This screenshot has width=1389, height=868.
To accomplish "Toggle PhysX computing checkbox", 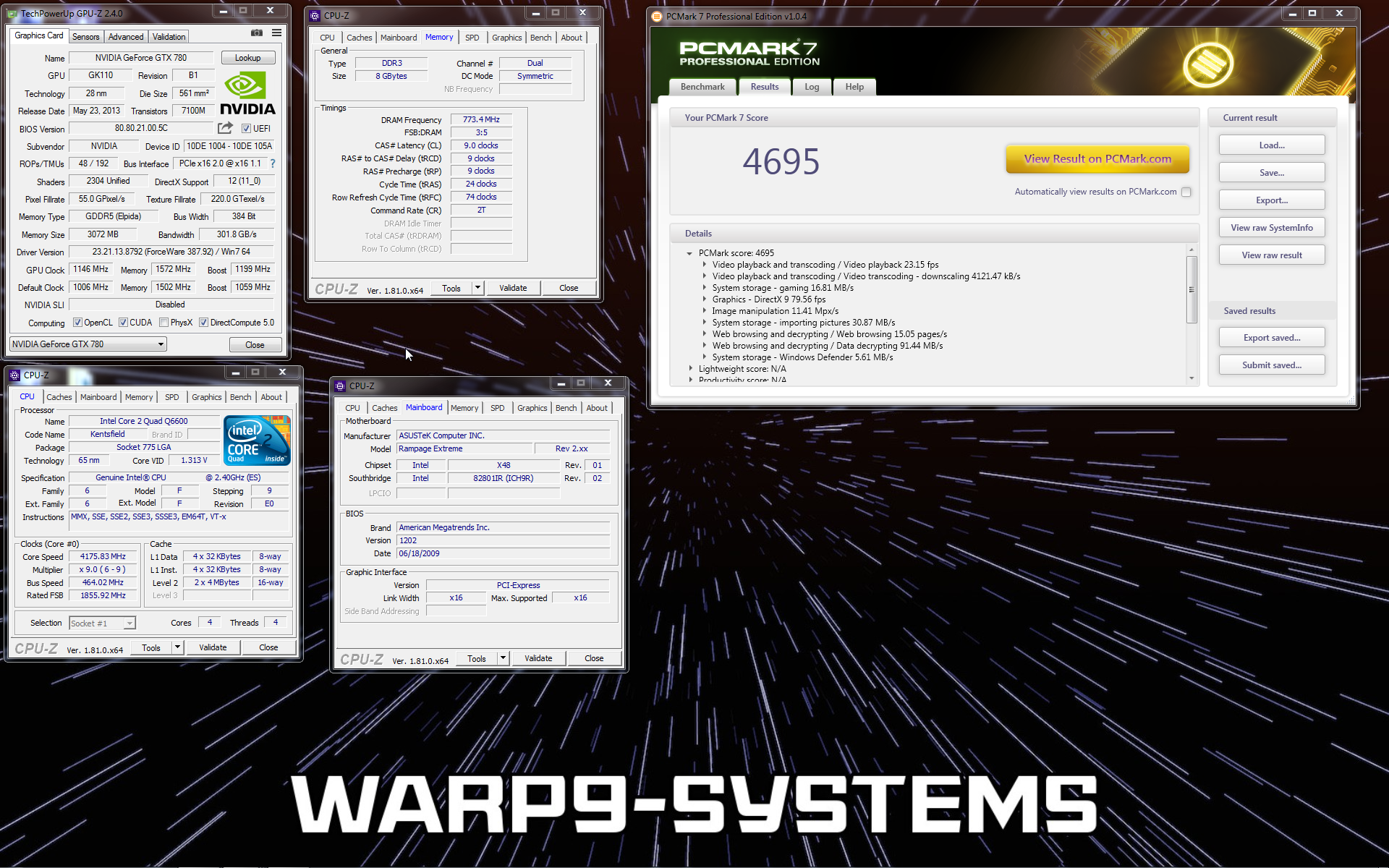I will (164, 323).
